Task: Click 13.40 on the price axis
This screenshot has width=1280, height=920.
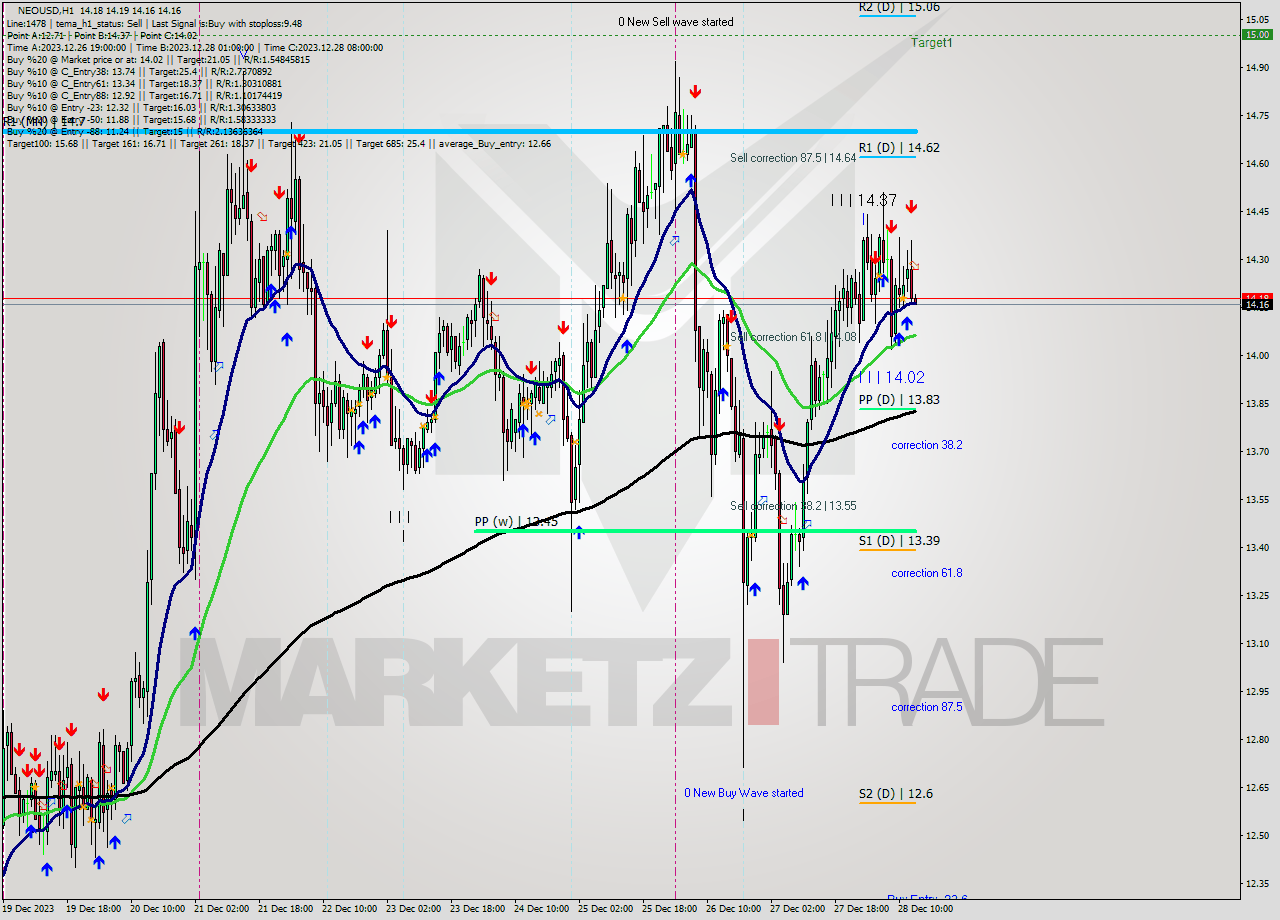Action: coord(1257,547)
